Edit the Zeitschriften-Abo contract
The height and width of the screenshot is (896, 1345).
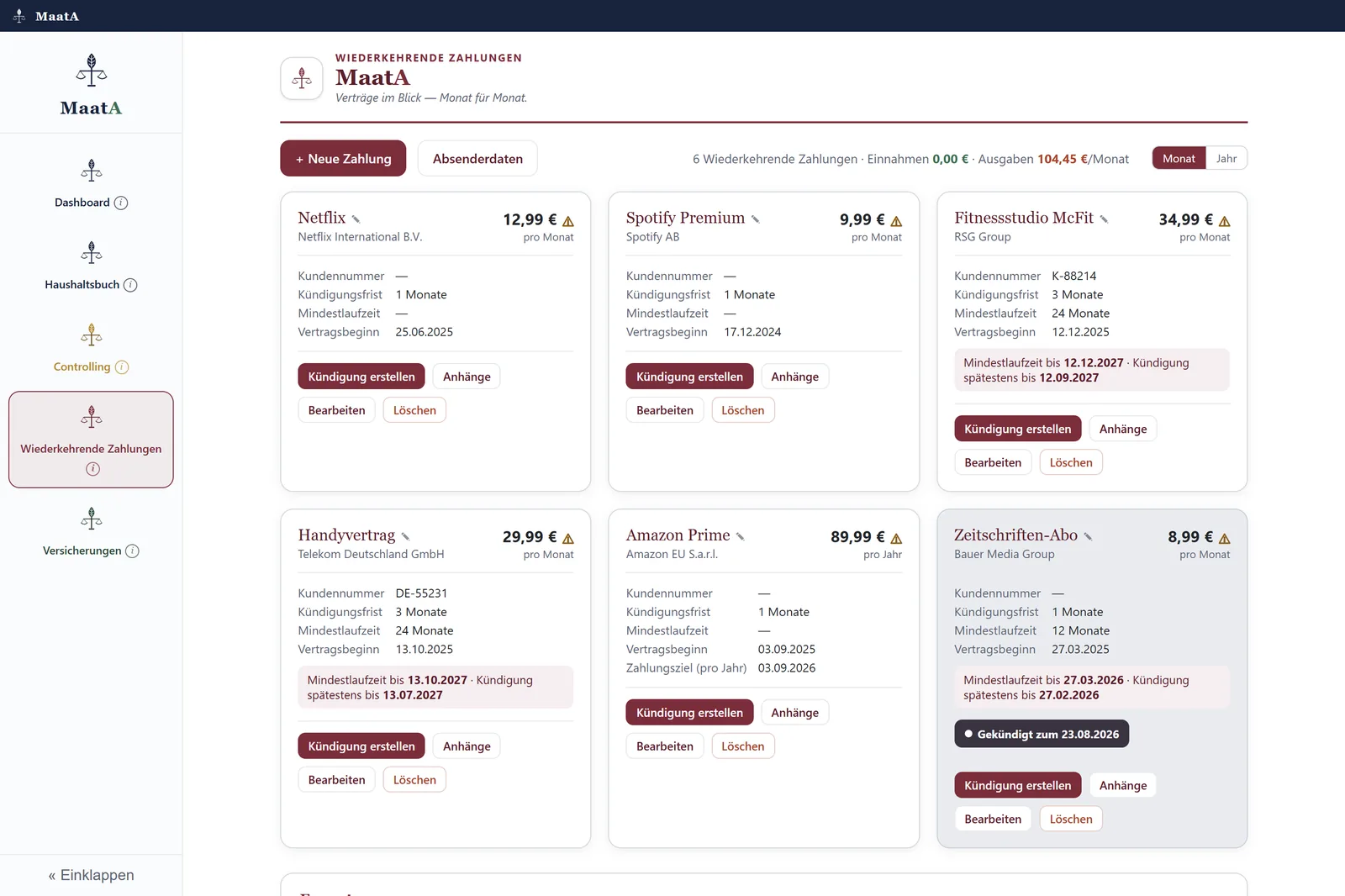click(993, 819)
